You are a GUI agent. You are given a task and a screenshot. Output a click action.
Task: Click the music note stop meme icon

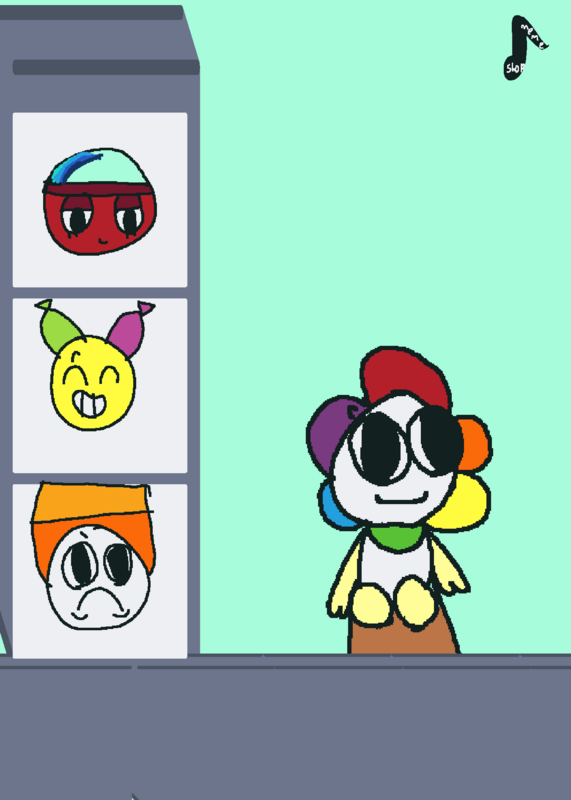523,47
